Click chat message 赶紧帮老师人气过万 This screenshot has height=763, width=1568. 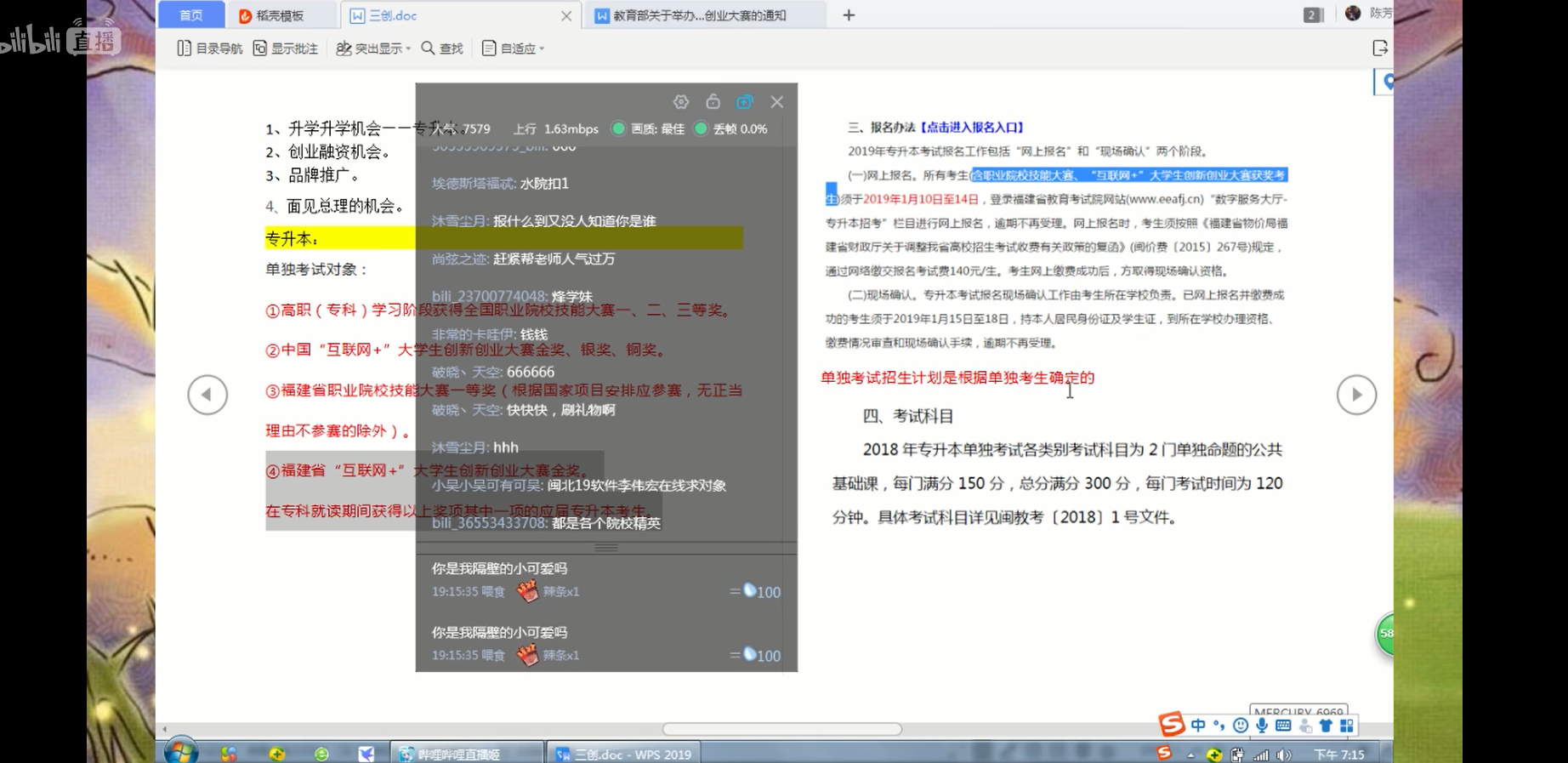click(x=554, y=259)
